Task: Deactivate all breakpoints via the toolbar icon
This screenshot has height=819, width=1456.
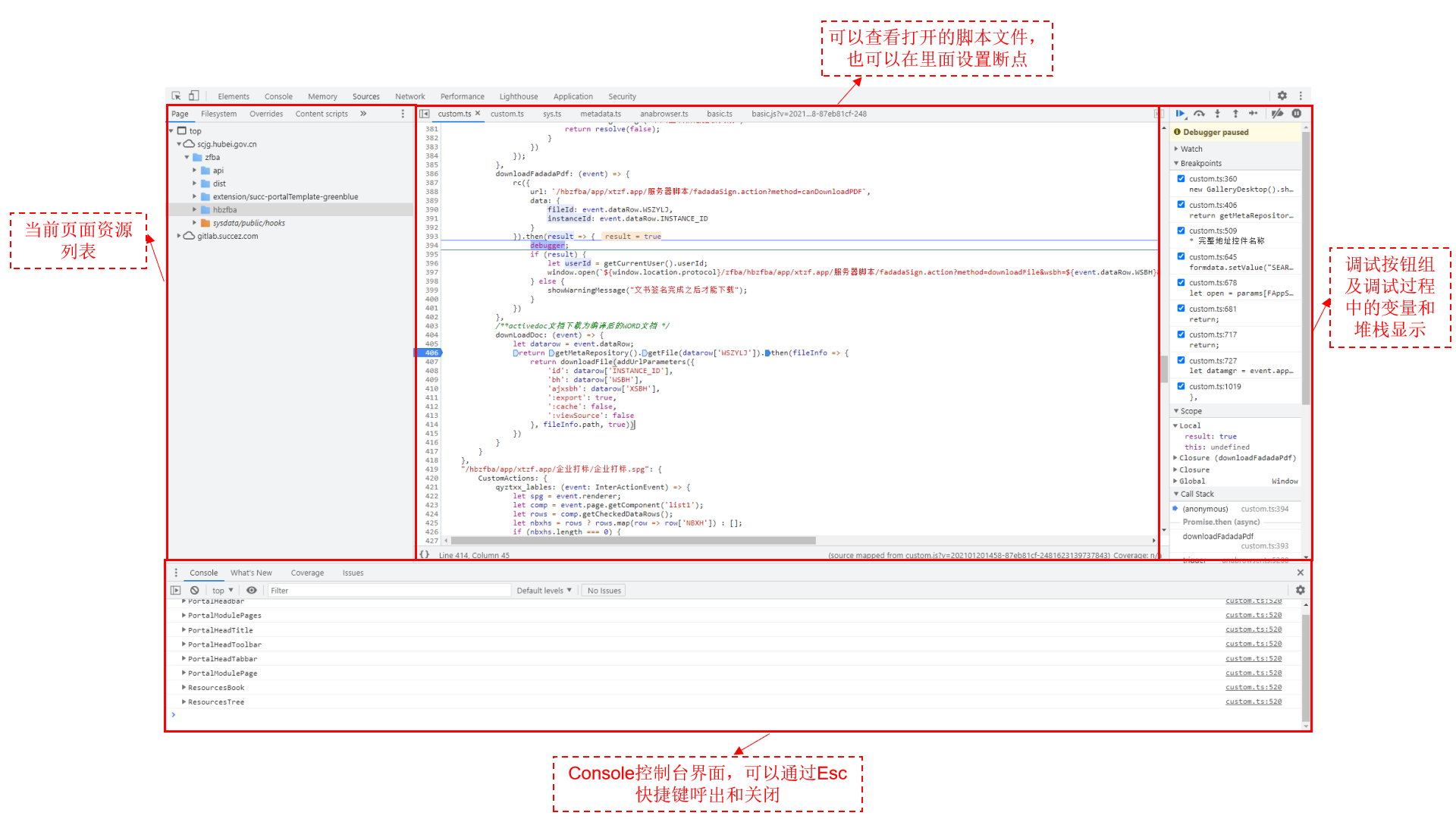Action: [1278, 114]
